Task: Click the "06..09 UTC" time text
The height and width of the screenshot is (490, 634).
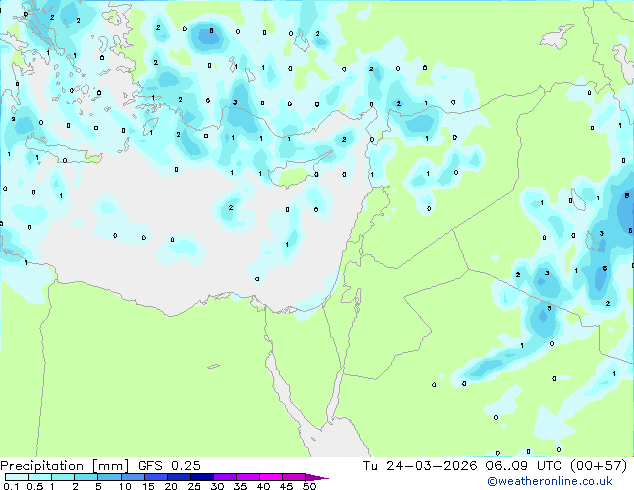Action: pos(524,466)
